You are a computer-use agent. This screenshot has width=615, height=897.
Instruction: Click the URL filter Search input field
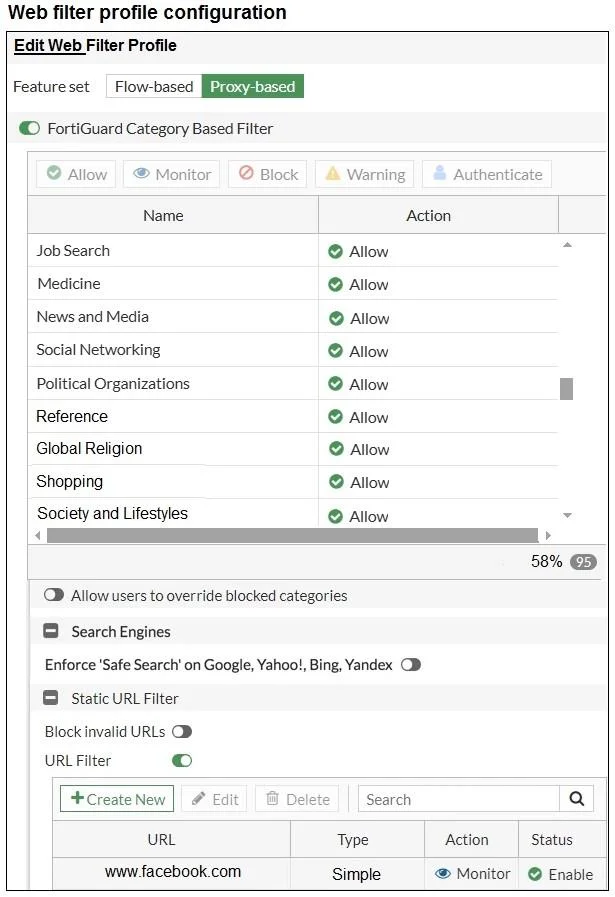pyautogui.click(x=458, y=799)
